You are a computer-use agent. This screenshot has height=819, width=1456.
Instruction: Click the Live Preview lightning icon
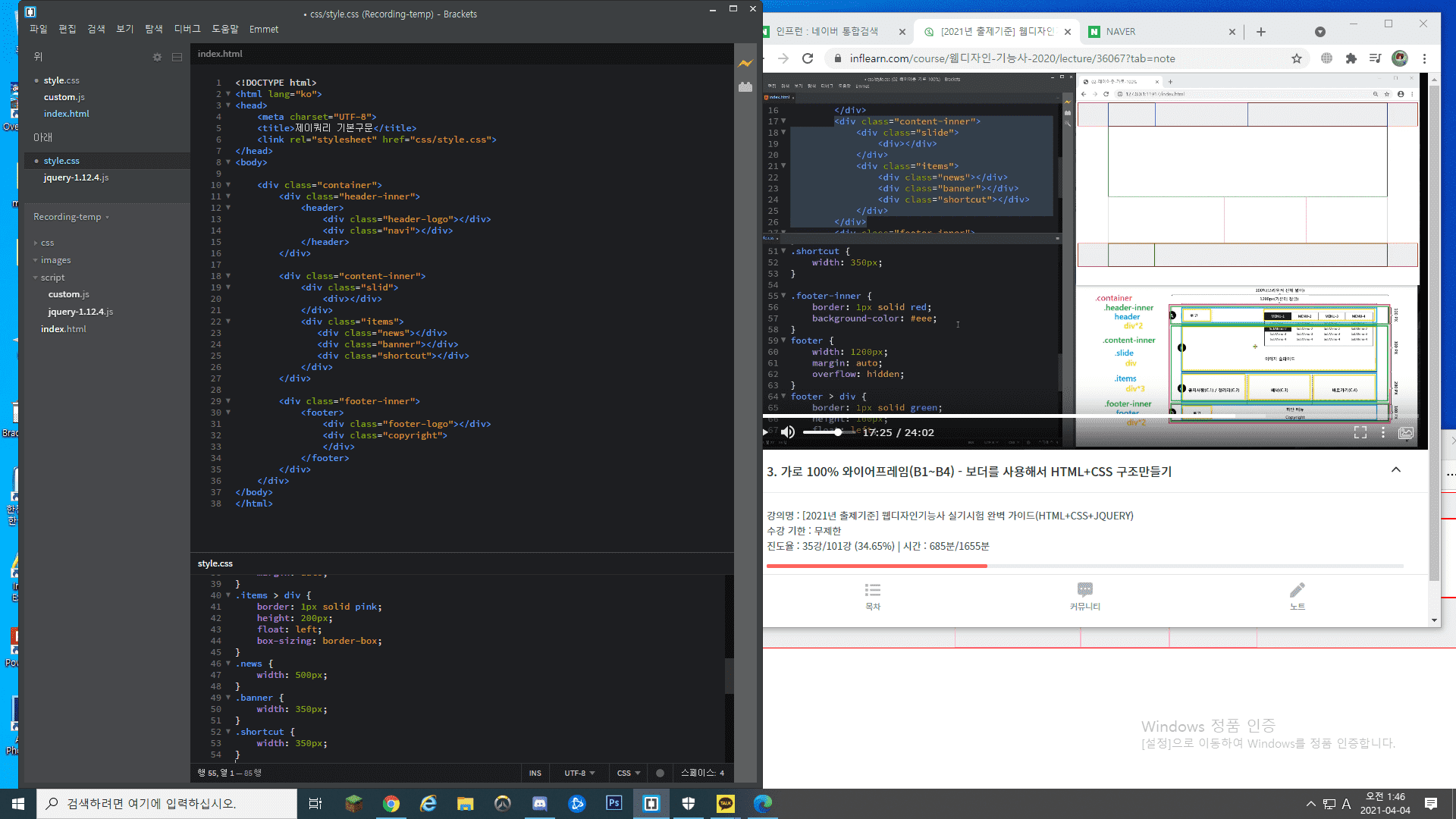tap(745, 64)
